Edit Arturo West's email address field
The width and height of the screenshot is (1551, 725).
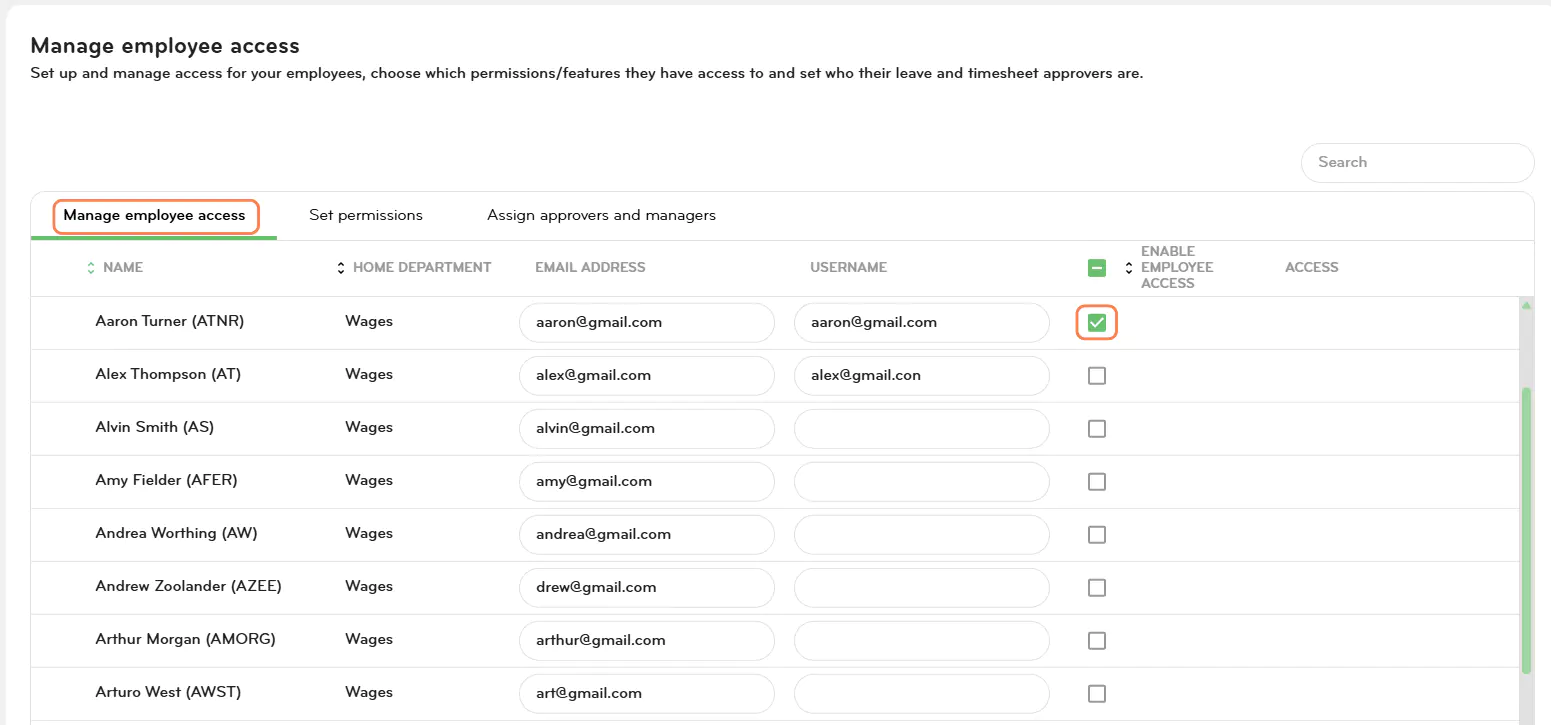click(x=647, y=693)
